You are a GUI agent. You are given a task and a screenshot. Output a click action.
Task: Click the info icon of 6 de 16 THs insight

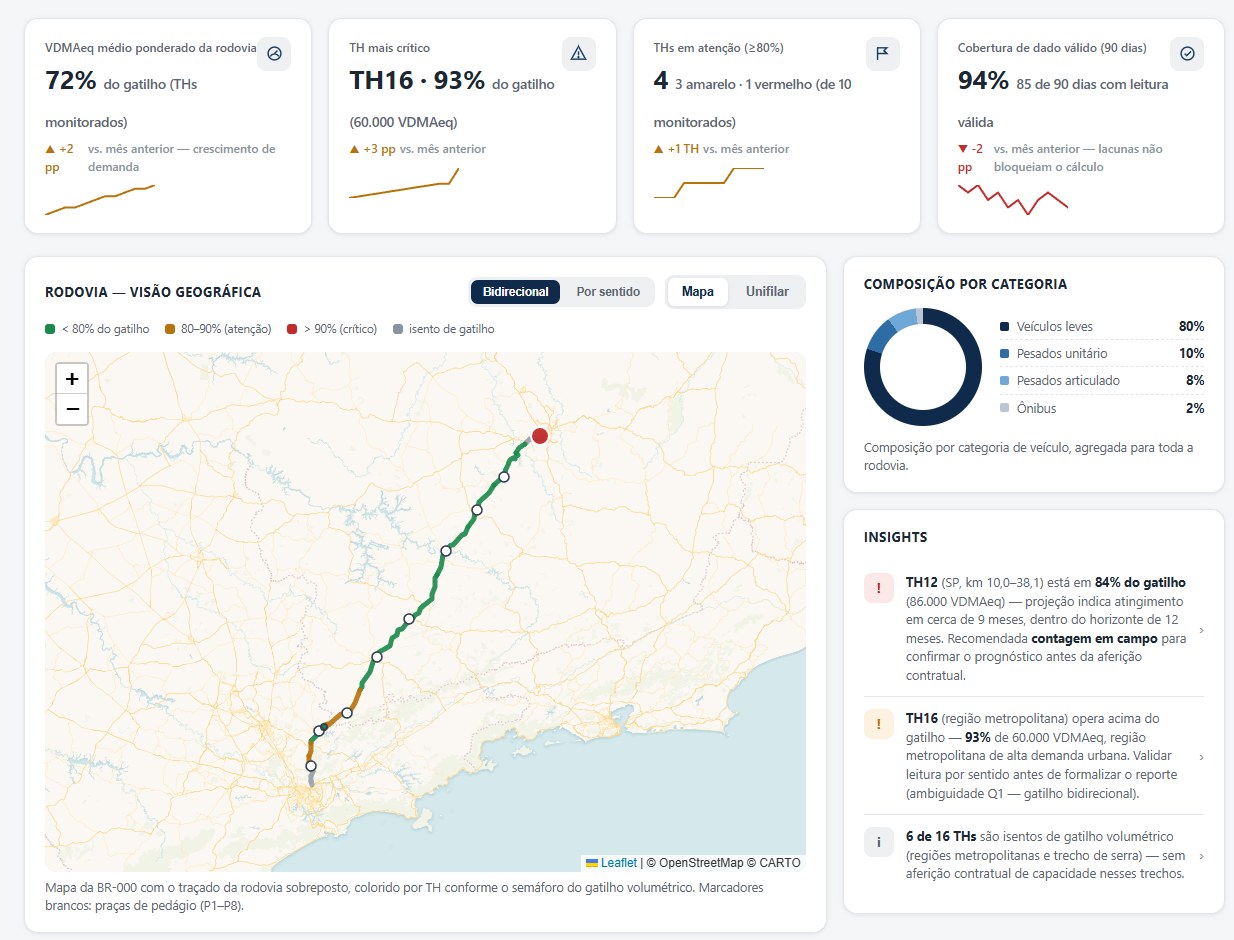pos(878,843)
